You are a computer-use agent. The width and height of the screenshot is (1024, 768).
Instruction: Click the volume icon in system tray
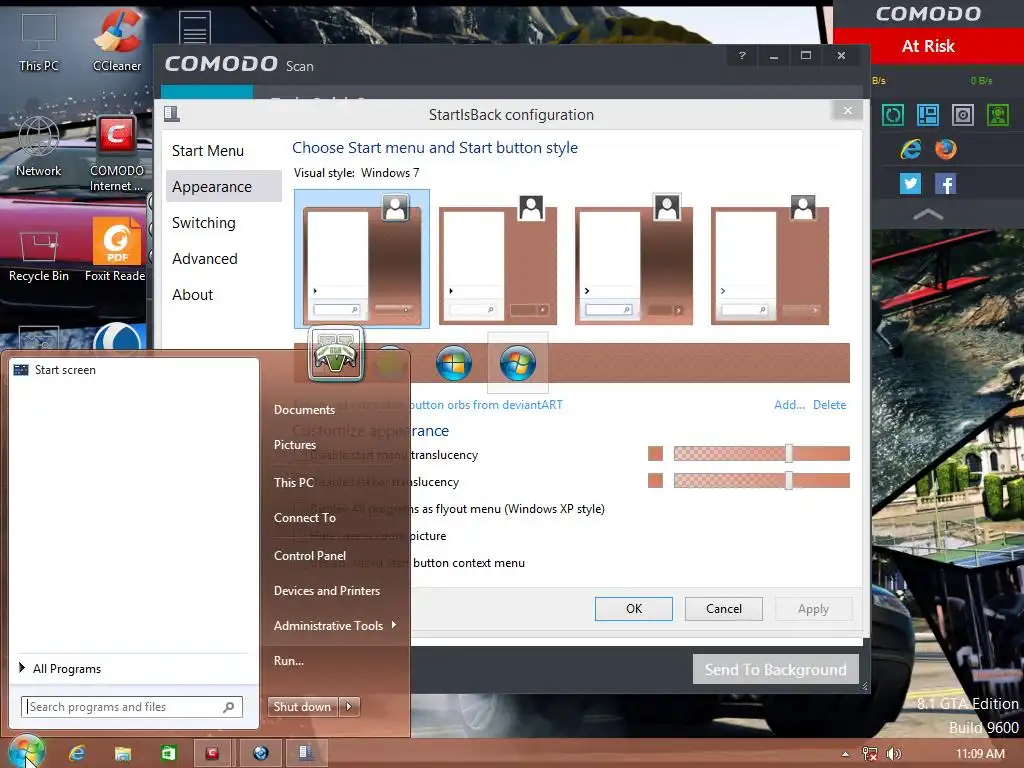tap(893, 754)
